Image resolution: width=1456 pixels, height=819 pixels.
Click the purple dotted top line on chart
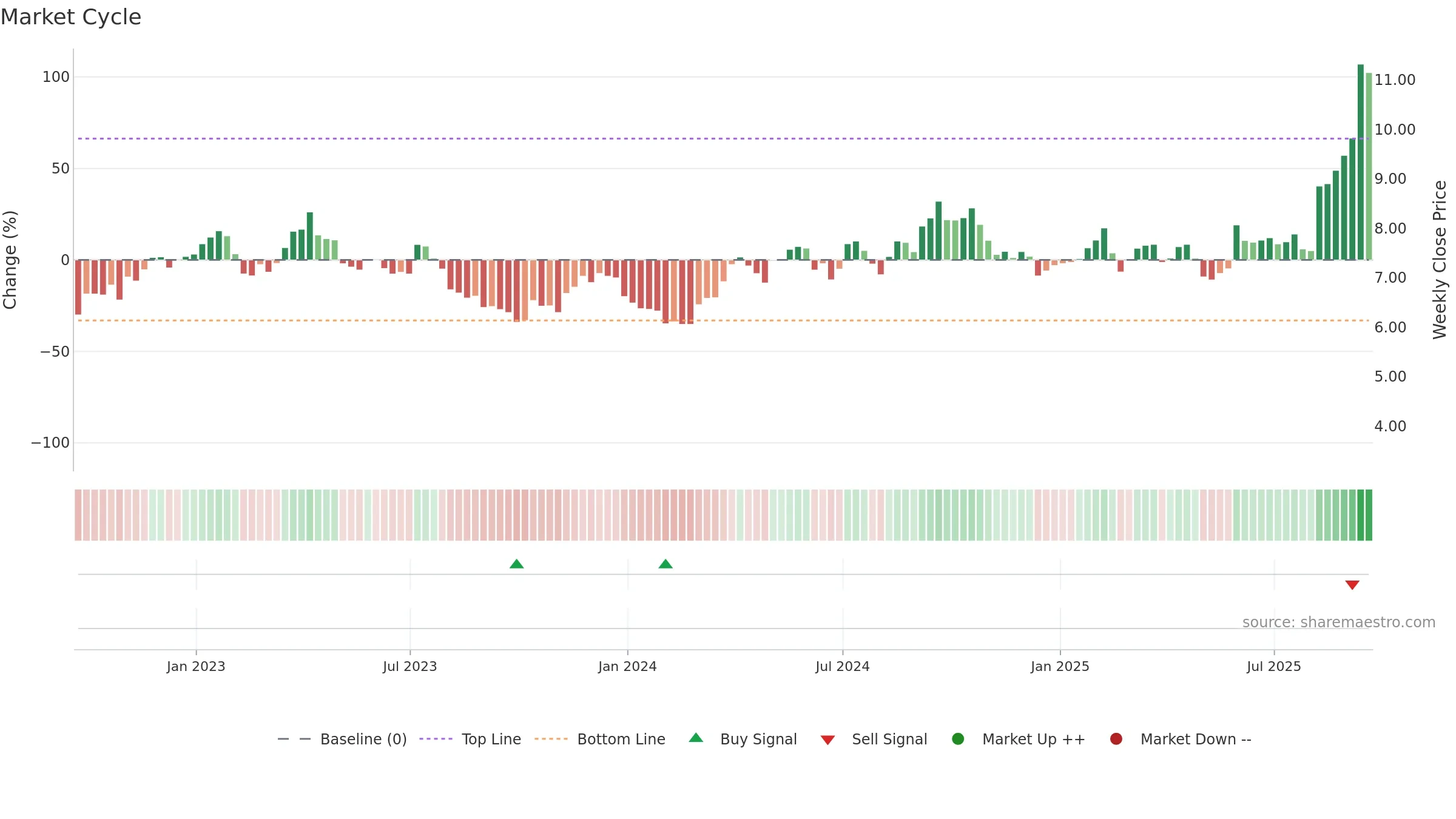(722, 138)
